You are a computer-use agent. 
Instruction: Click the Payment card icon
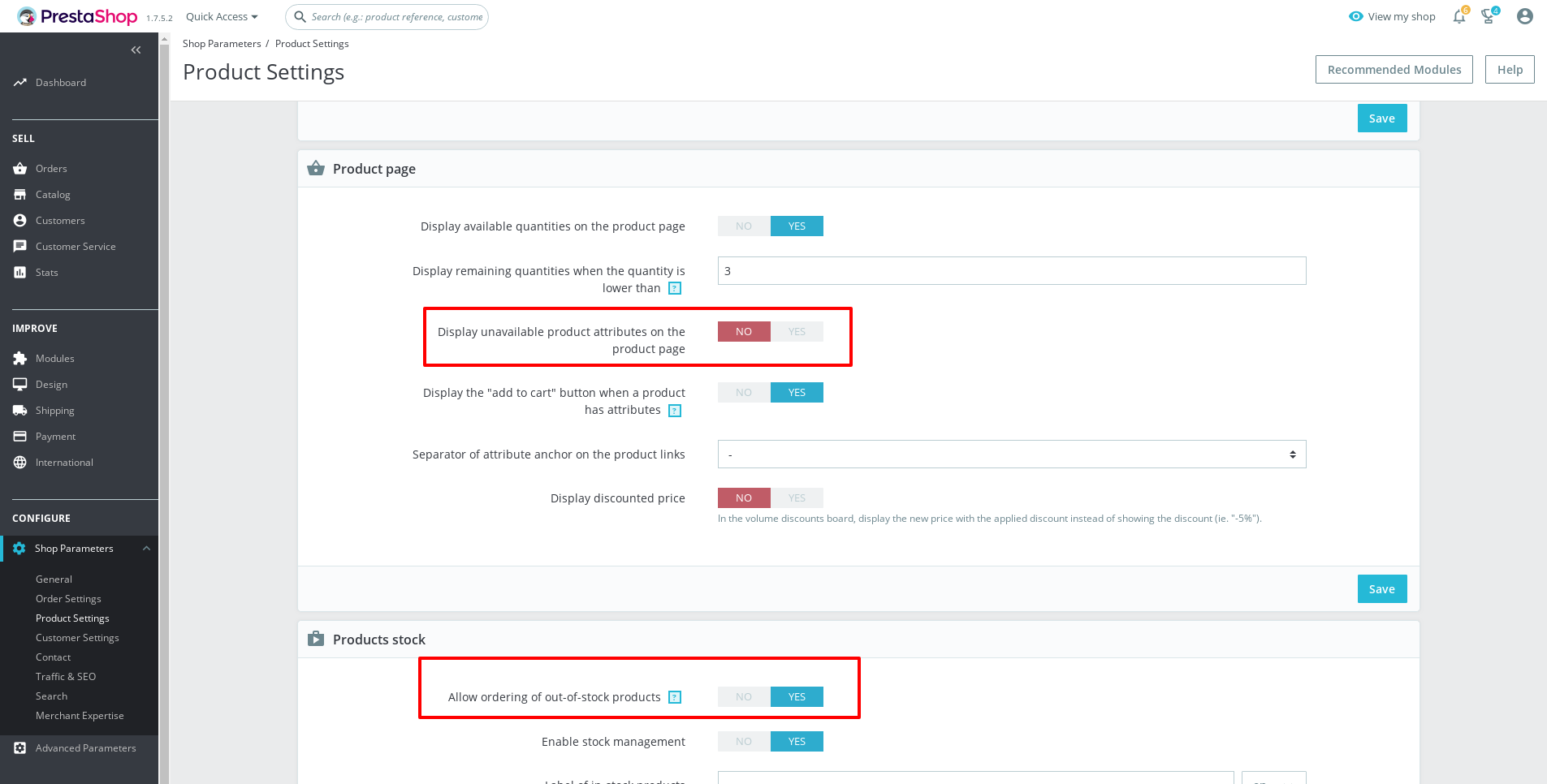[20, 437]
